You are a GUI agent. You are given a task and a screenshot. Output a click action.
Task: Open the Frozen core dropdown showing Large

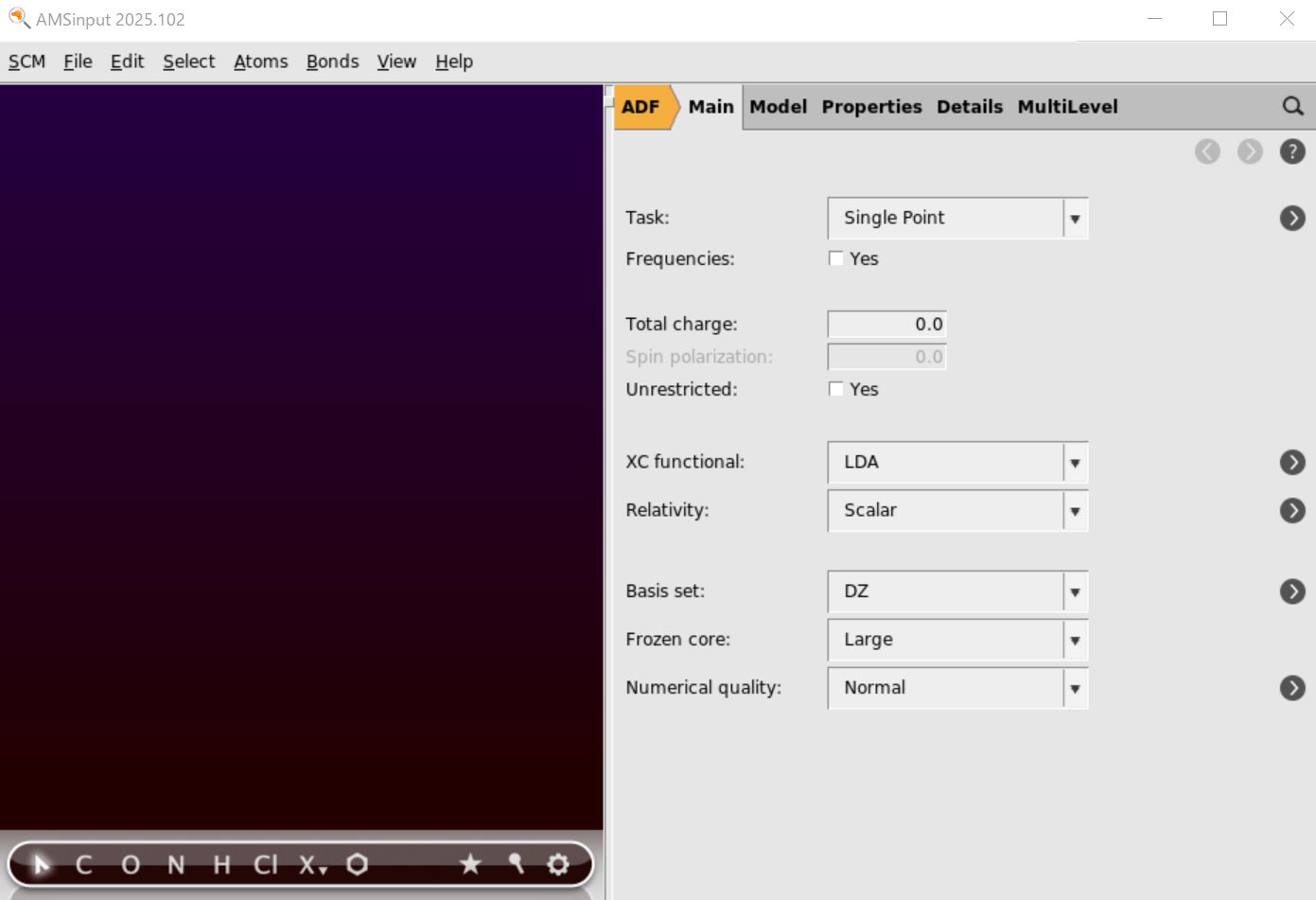pos(957,640)
